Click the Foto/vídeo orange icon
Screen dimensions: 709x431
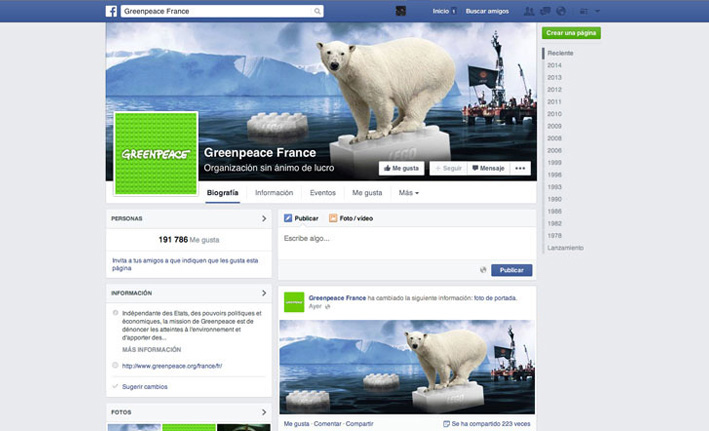[x=333, y=218]
